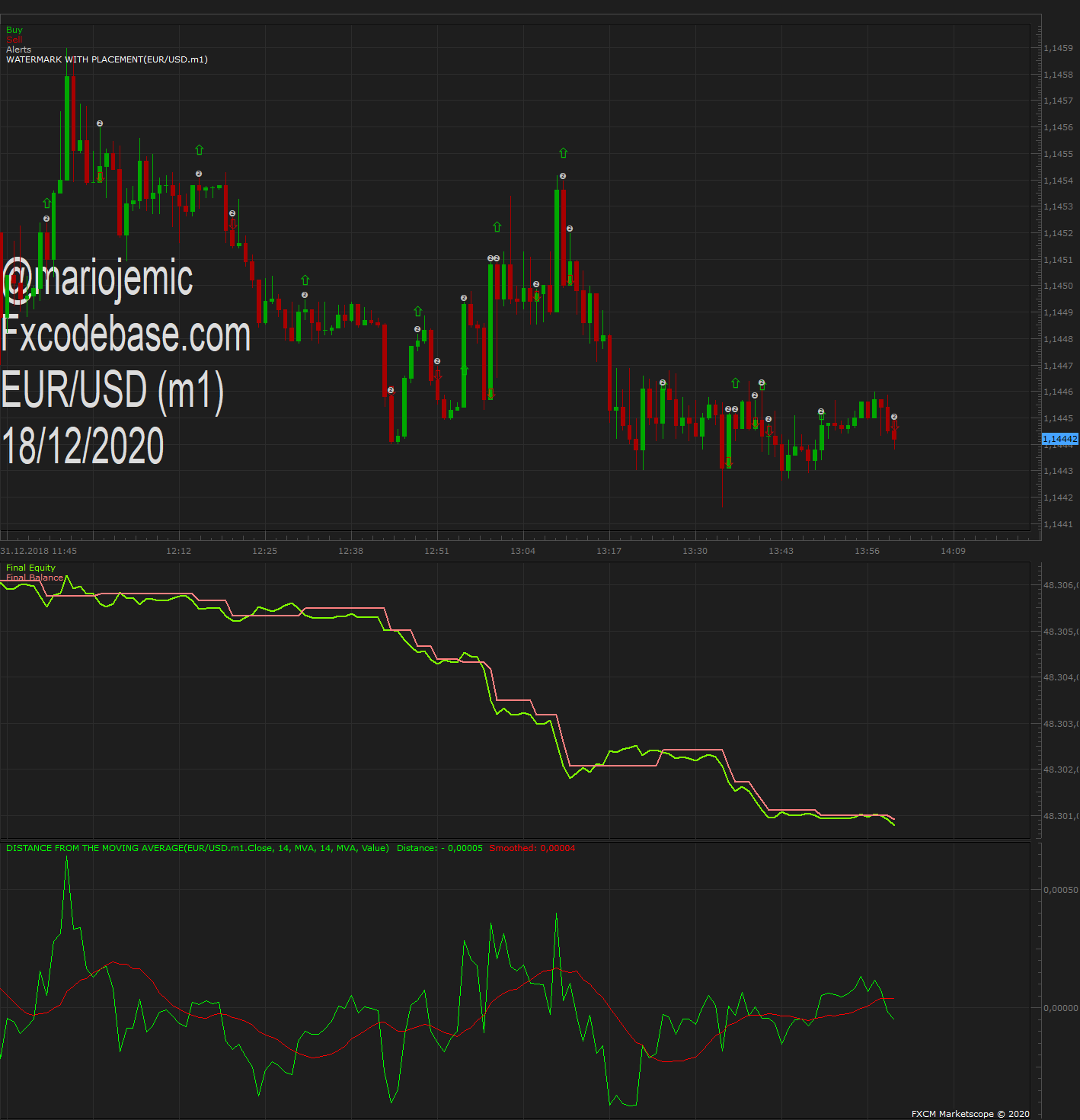Click the 13:04 time axis label
1080x1120 pixels.
pyautogui.click(x=523, y=551)
